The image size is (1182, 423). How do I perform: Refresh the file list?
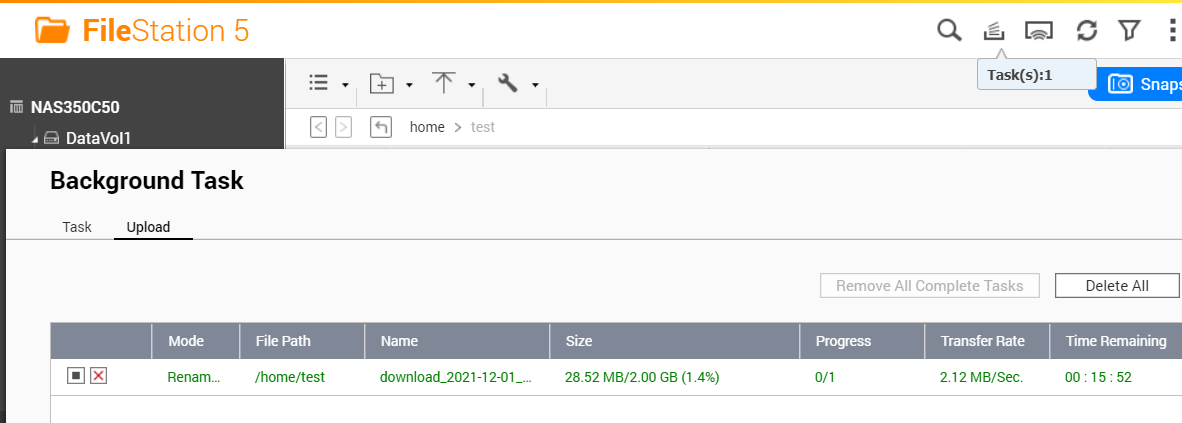(x=1086, y=31)
